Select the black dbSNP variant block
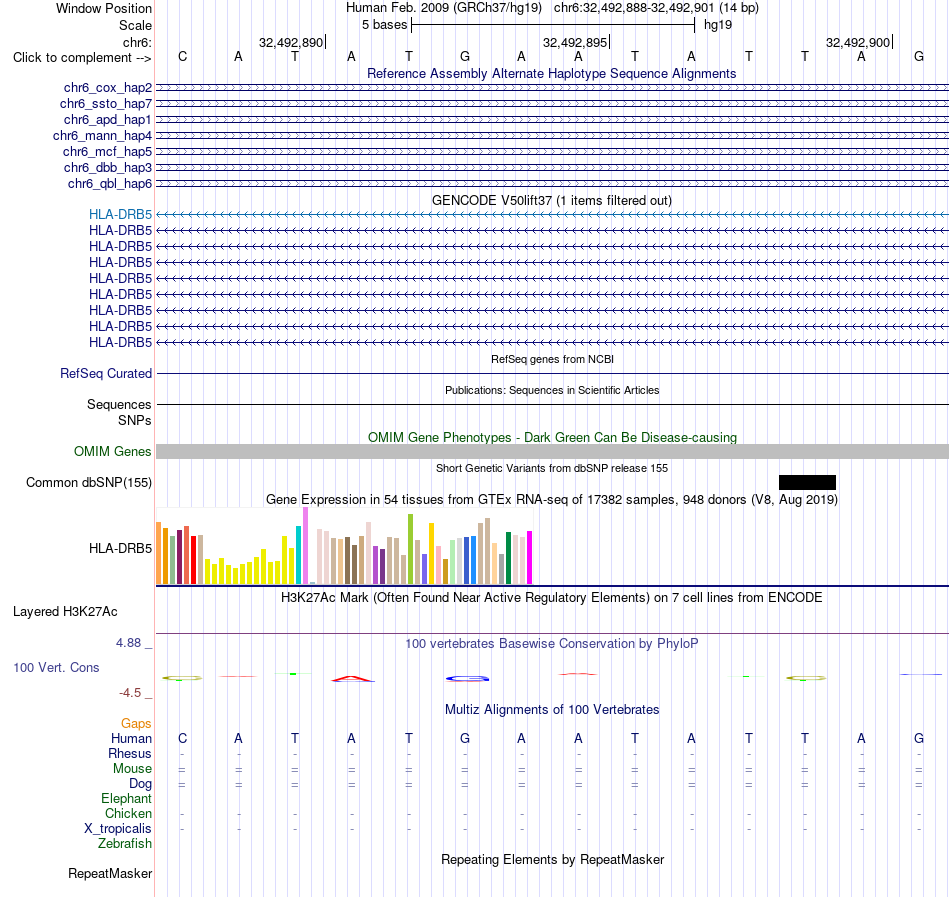This screenshot has height=897, width=950. point(807,483)
